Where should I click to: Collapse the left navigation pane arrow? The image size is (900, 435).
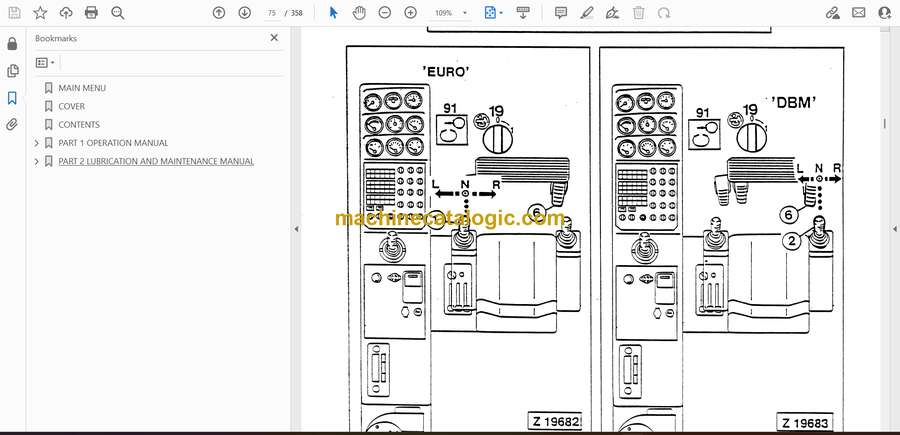point(296,229)
